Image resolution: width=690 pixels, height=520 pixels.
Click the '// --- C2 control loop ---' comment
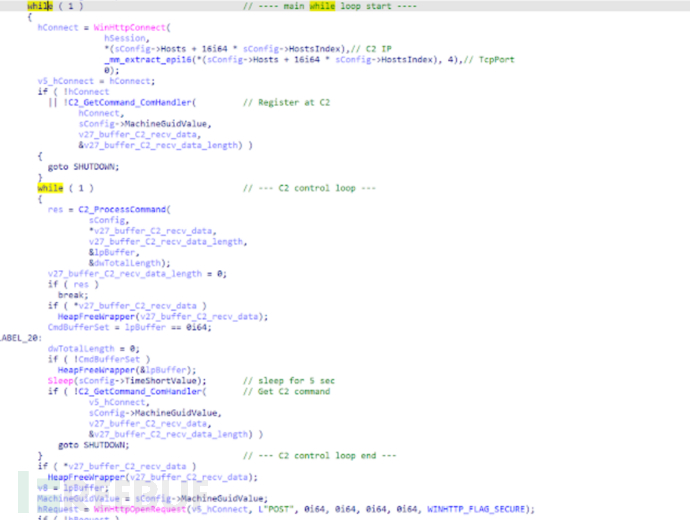(x=310, y=188)
